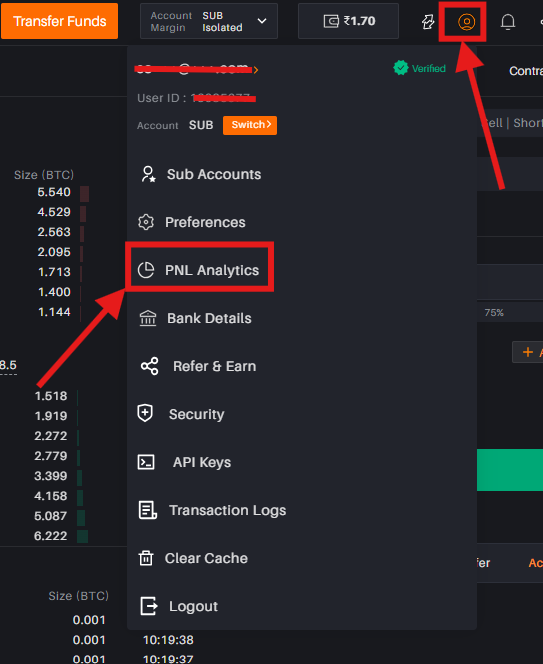This screenshot has width=543, height=664.
Task: Select order book size 4.529 row
Action: [54, 212]
